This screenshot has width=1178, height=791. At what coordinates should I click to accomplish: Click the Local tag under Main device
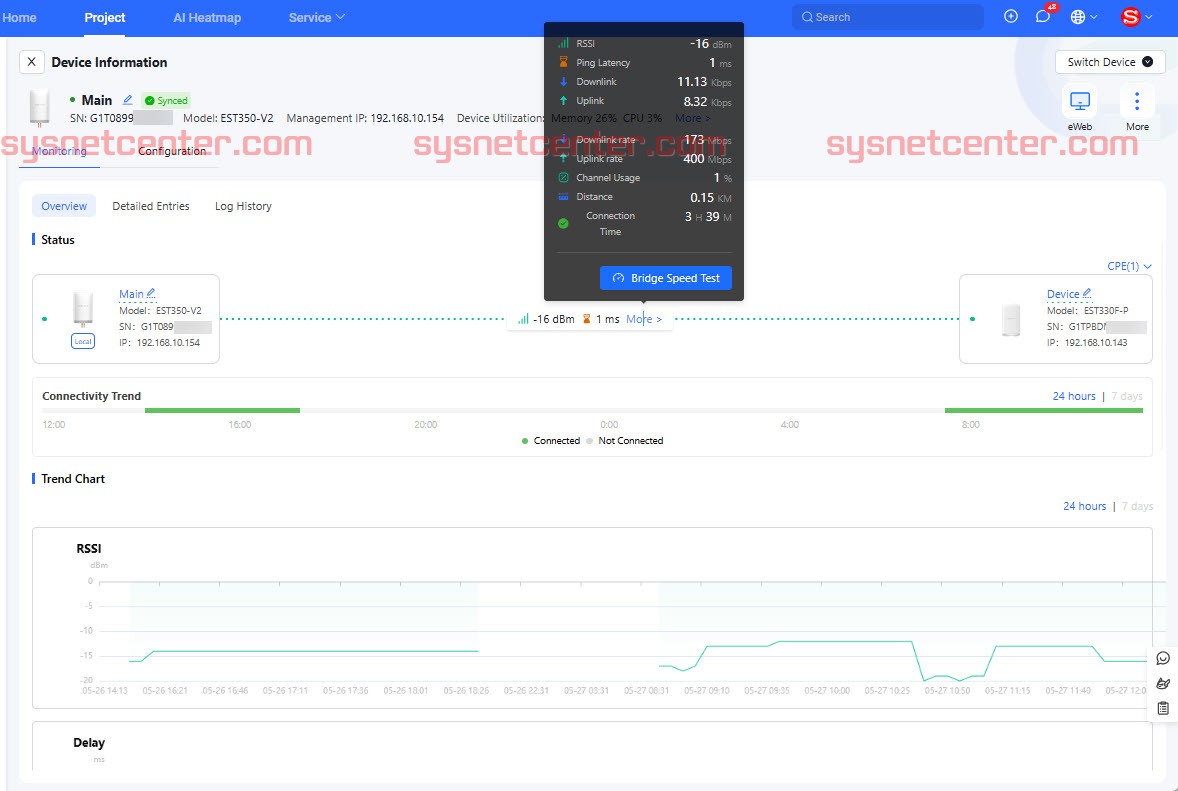[83, 341]
